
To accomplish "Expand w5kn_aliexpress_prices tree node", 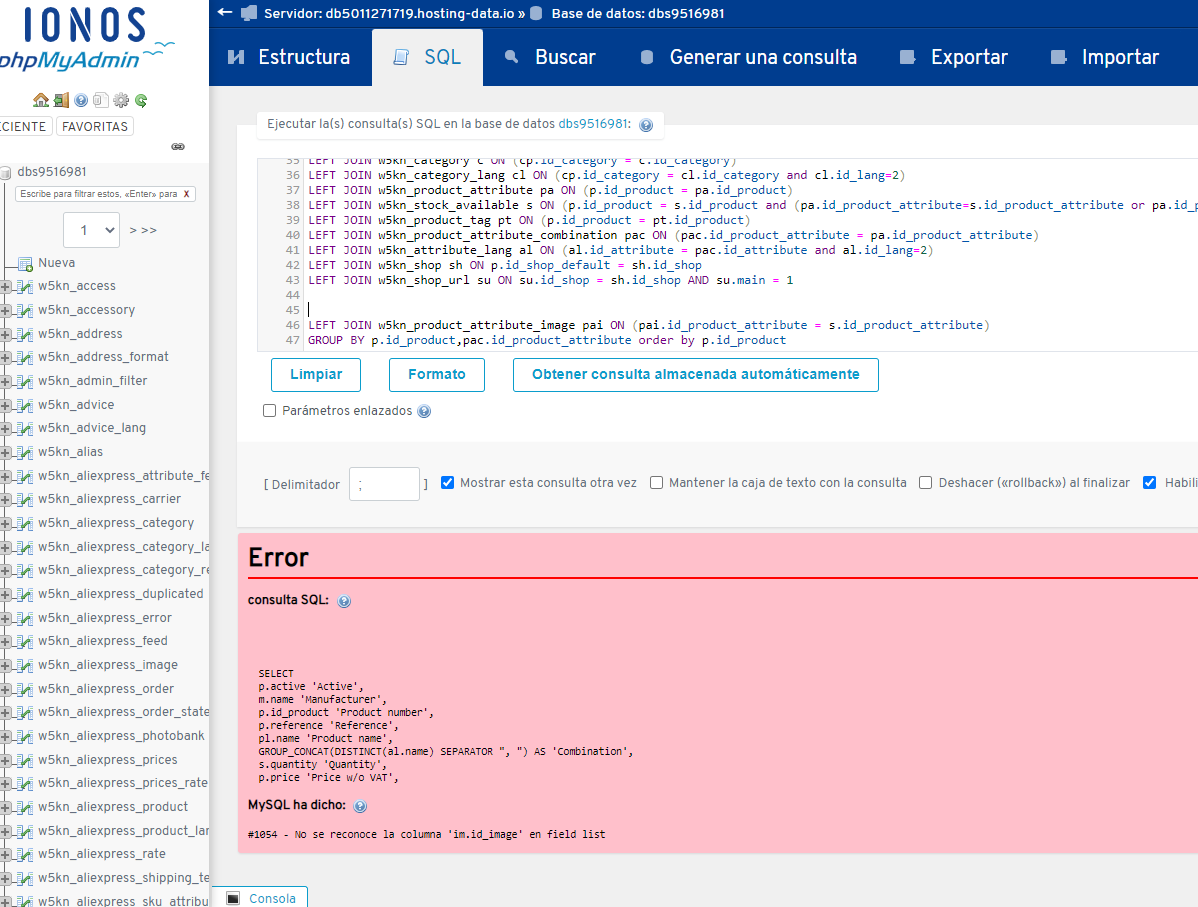I will pyautogui.click(x=5, y=761).
